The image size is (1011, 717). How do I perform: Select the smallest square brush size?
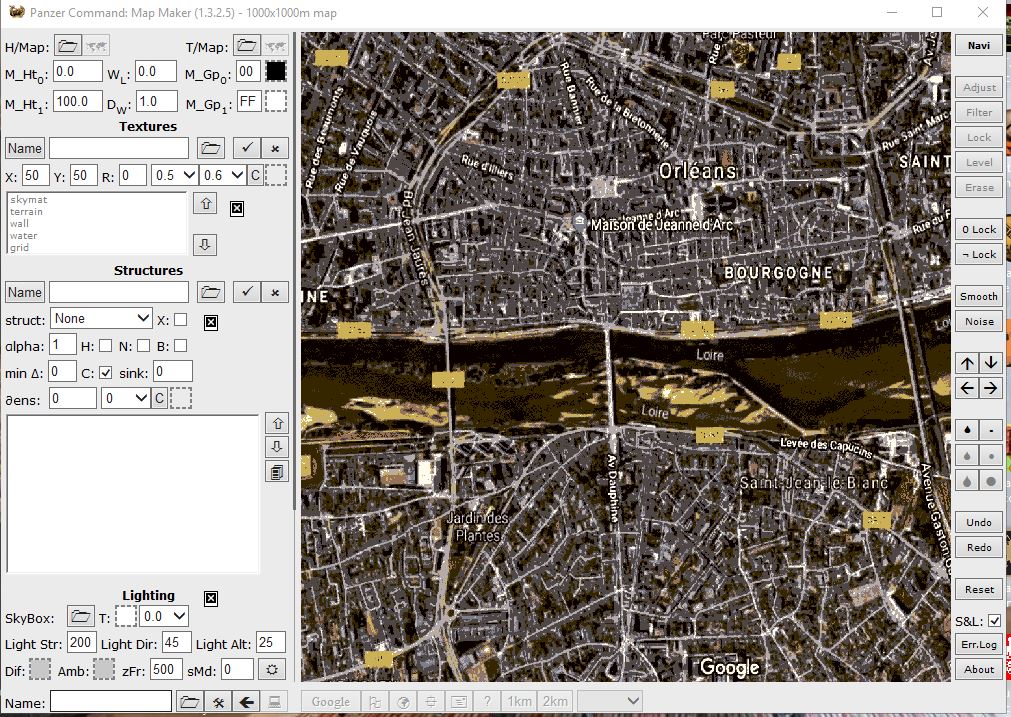coord(991,429)
